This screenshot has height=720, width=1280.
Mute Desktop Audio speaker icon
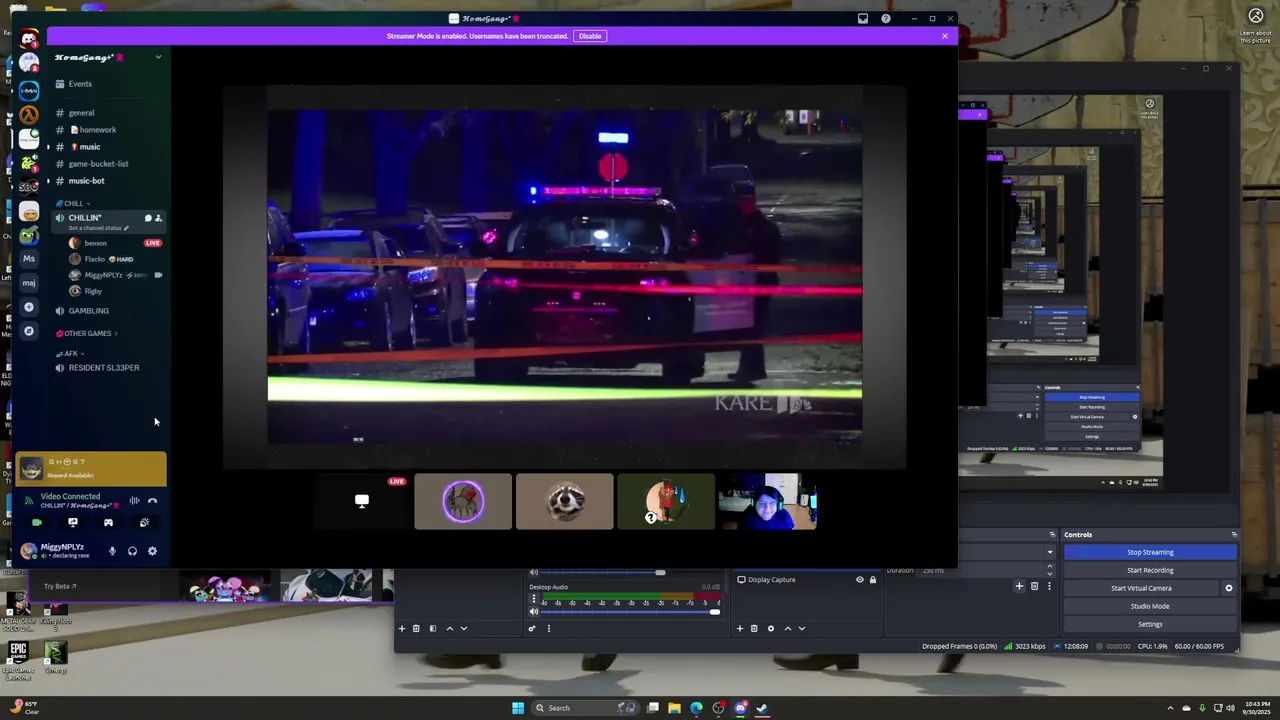point(533,611)
